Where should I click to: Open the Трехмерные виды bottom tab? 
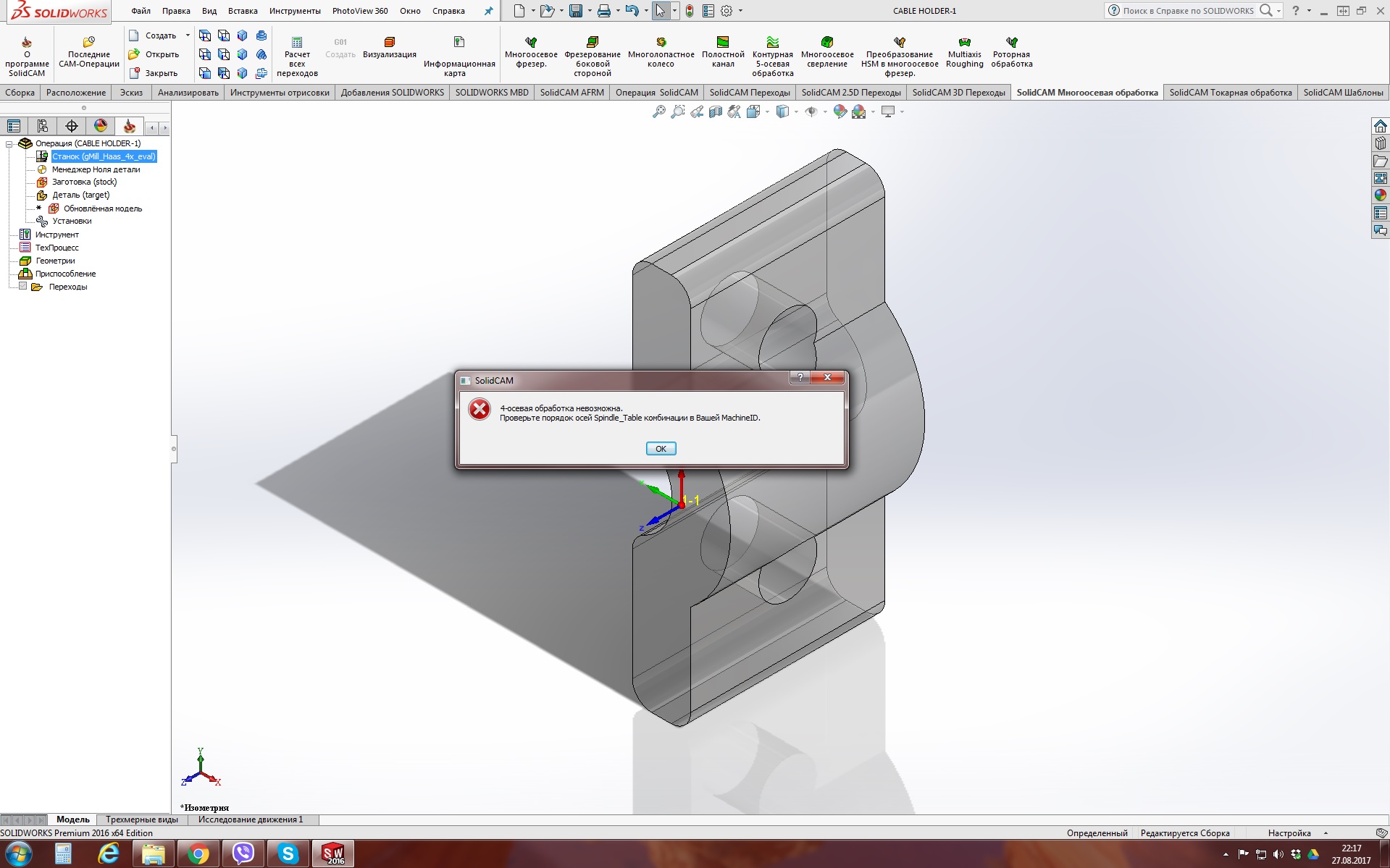coord(142,819)
